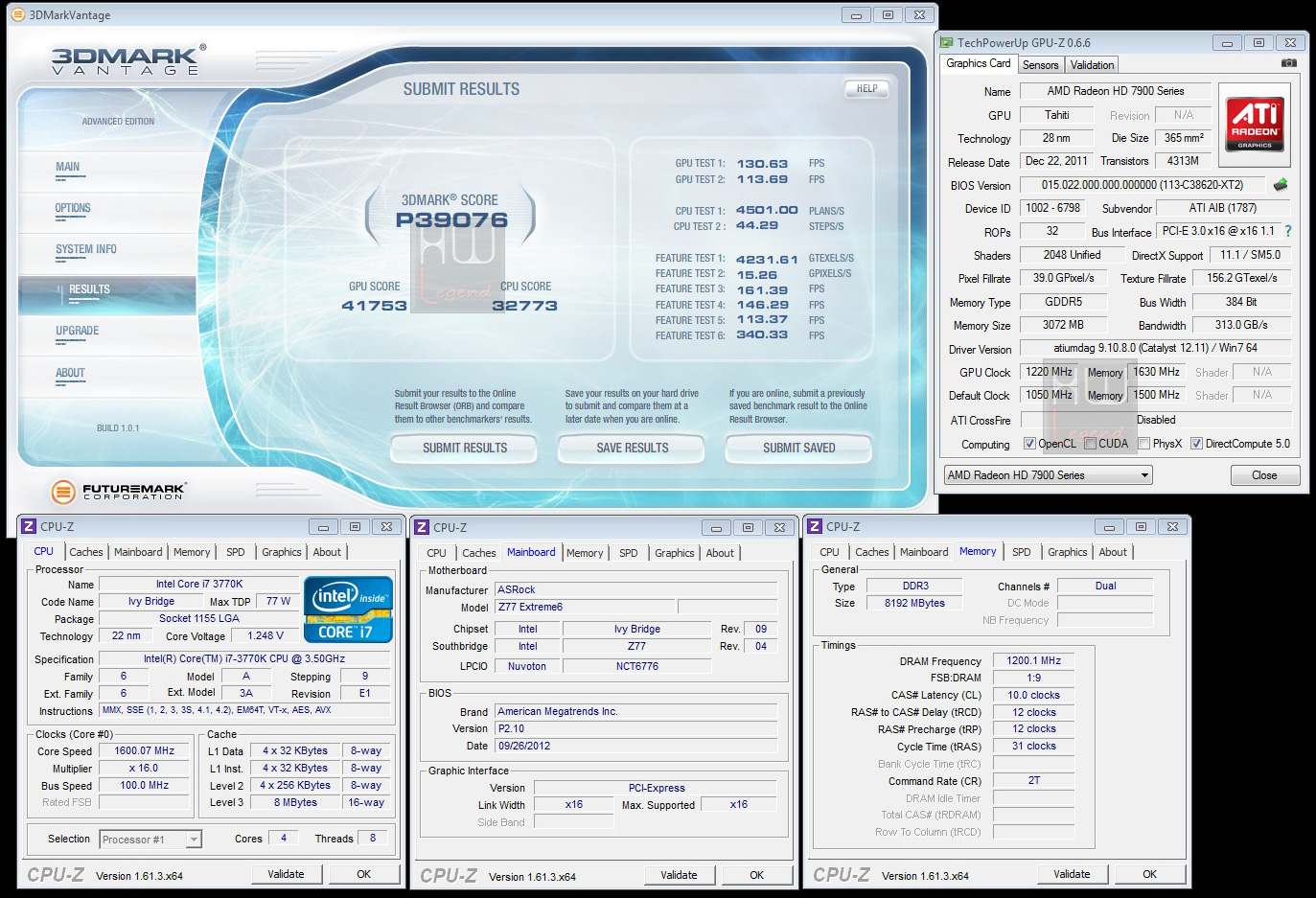Click title icon of CPU-Z Memory window

point(815,526)
